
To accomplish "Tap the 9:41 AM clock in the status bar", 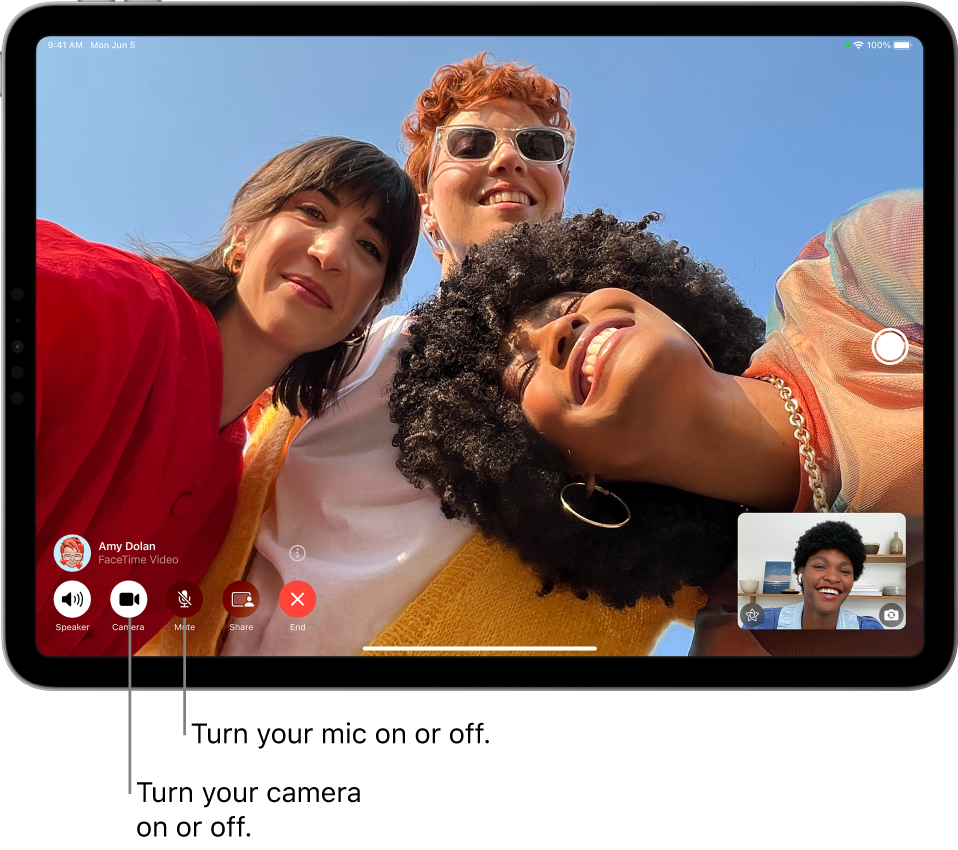I will 65,46.
